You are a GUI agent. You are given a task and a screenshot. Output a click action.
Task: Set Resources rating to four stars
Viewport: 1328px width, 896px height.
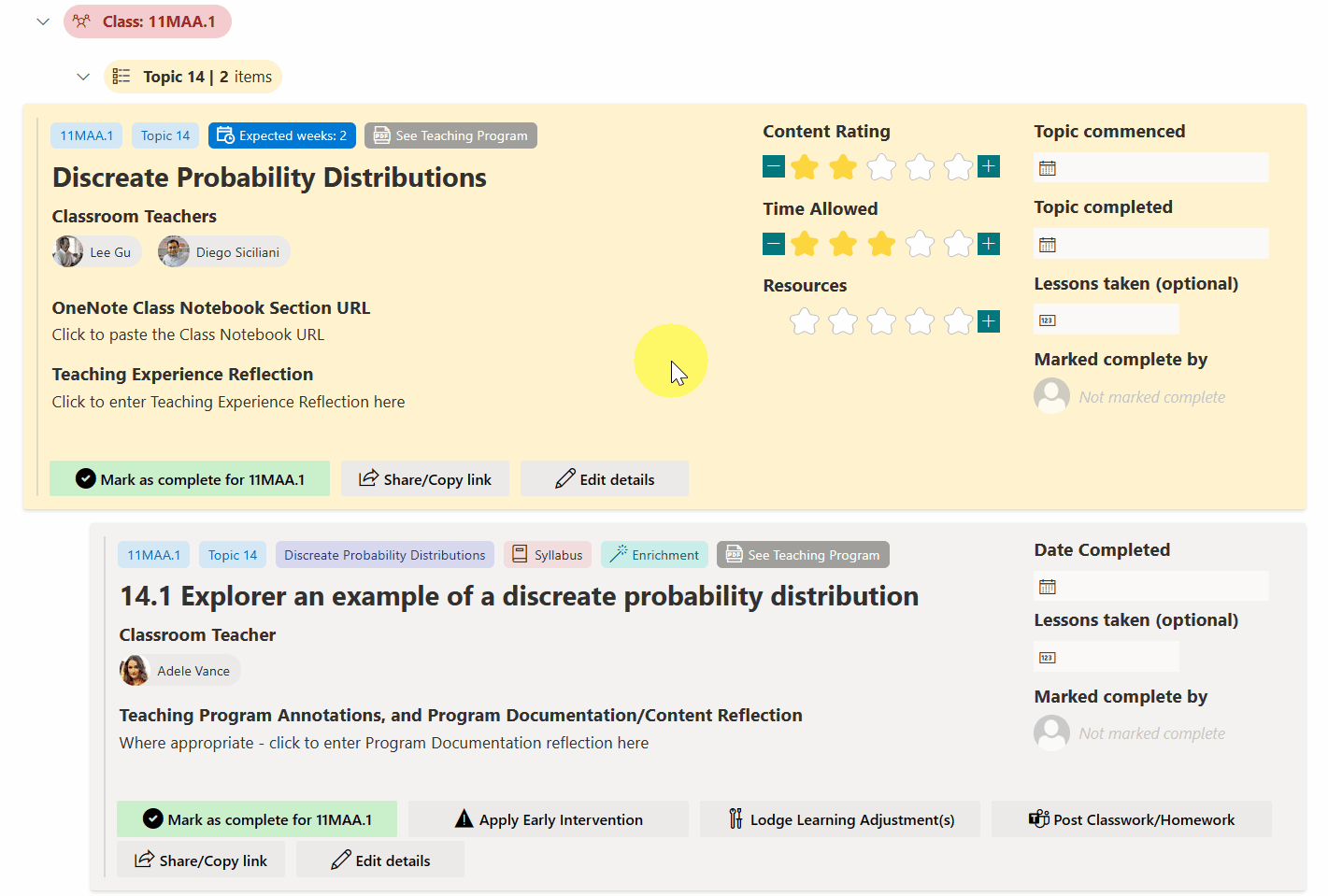click(920, 321)
